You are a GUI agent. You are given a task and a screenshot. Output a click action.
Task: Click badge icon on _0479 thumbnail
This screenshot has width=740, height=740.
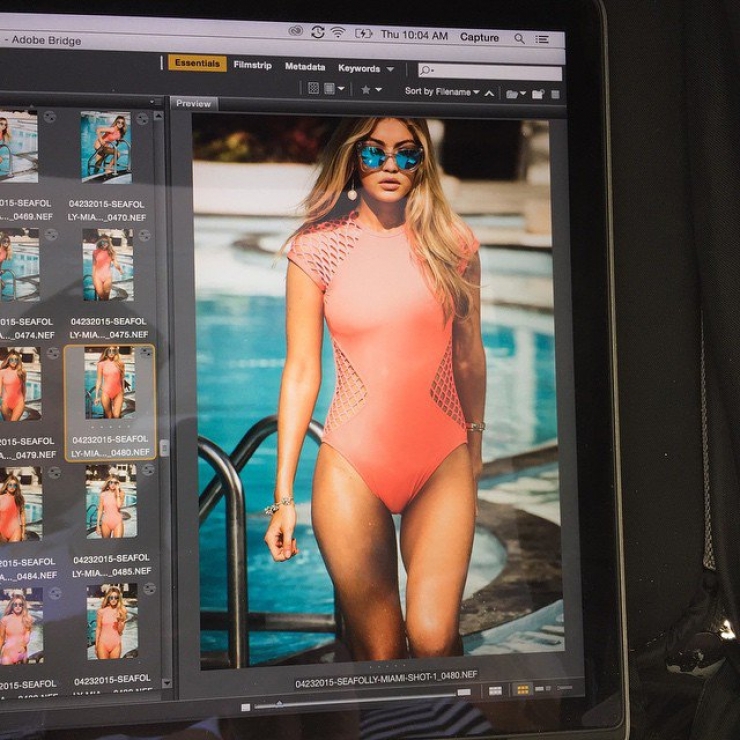[53, 353]
